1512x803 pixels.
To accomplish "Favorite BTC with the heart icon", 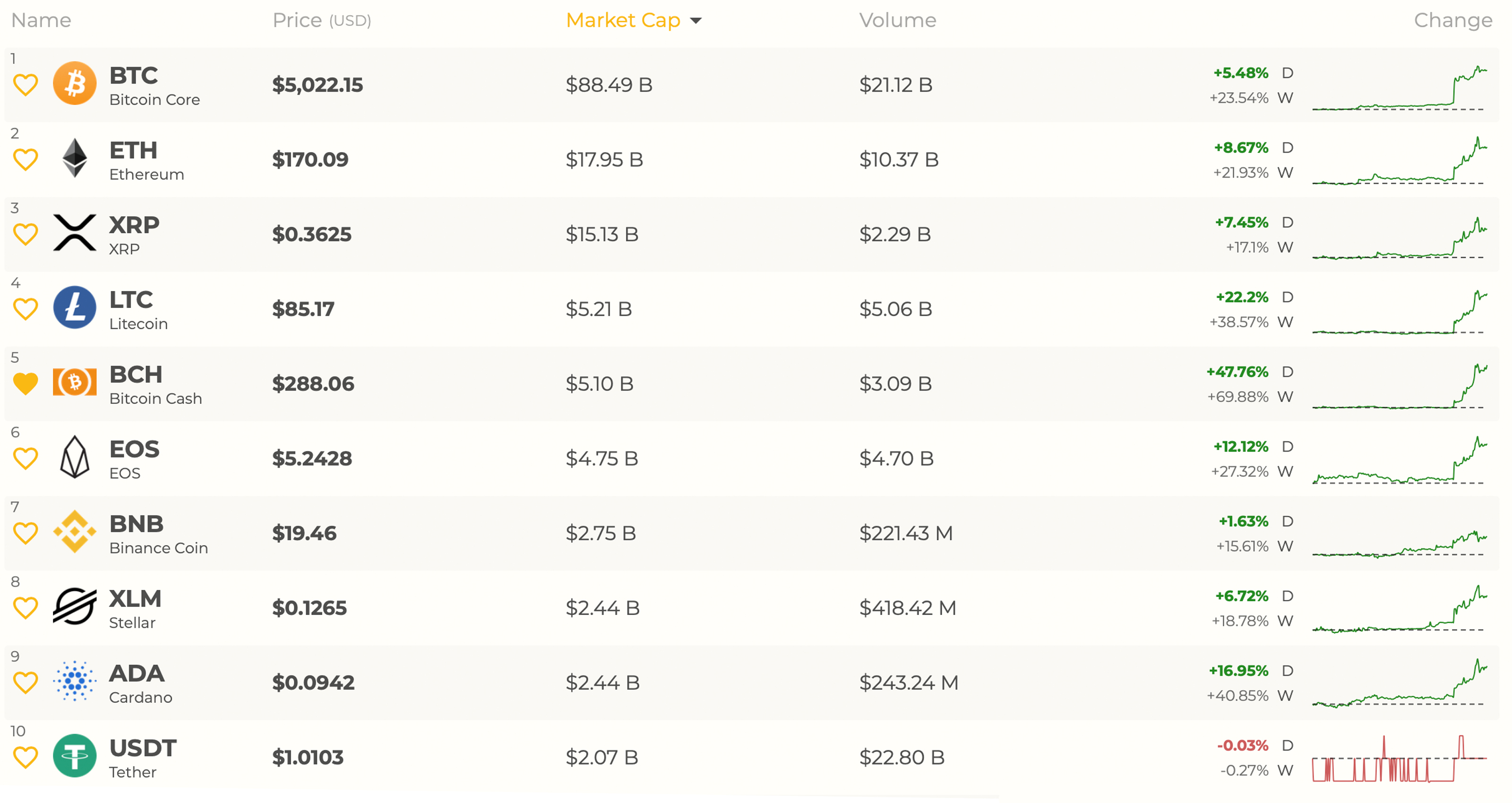I will pyautogui.click(x=25, y=85).
